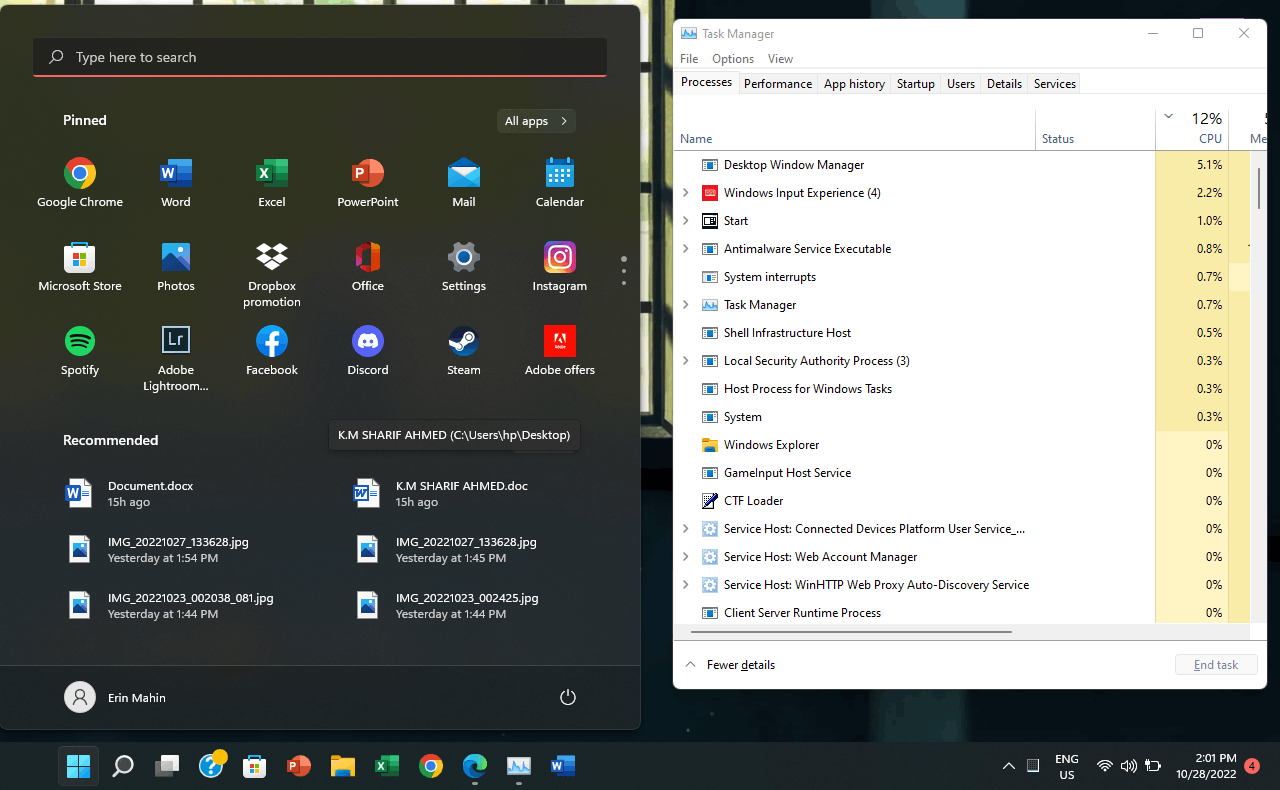
Task: Launch PowerPoint from pinned apps
Action: [368, 182]
